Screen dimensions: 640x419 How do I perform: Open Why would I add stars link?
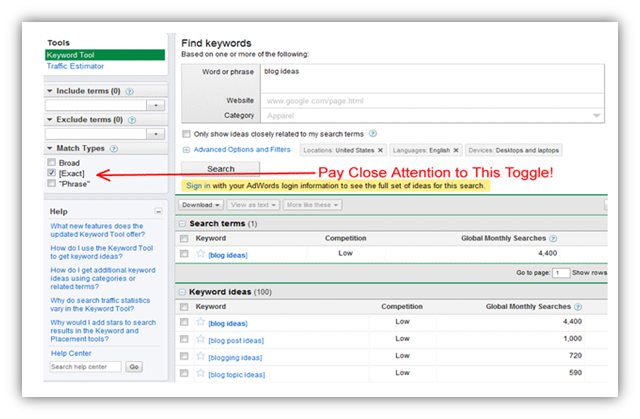(103, 330)
